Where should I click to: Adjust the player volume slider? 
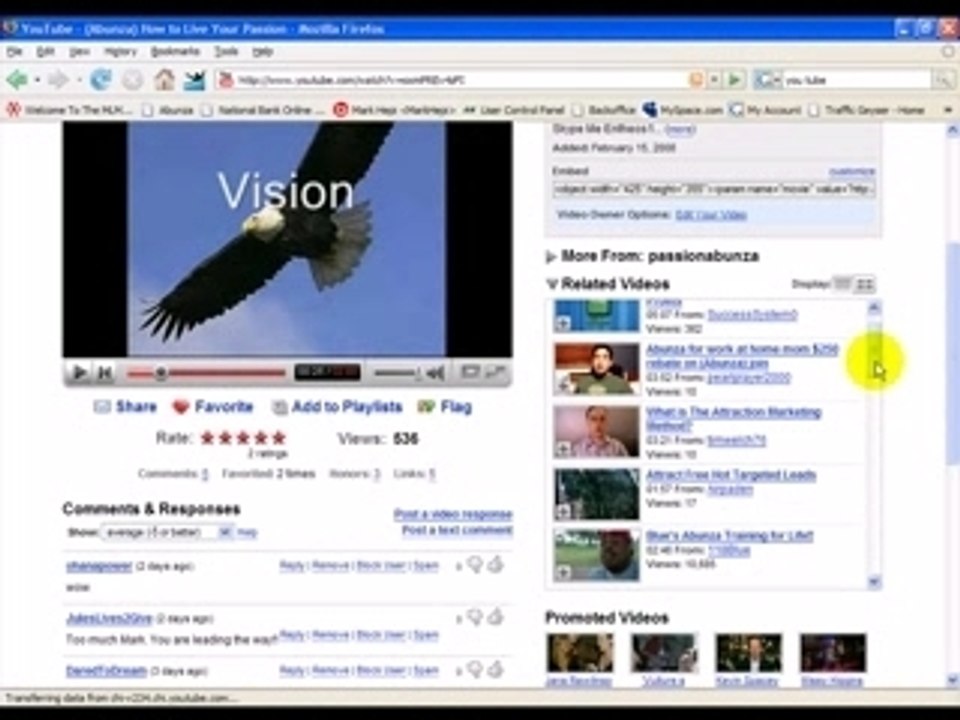tap(398, 372)
